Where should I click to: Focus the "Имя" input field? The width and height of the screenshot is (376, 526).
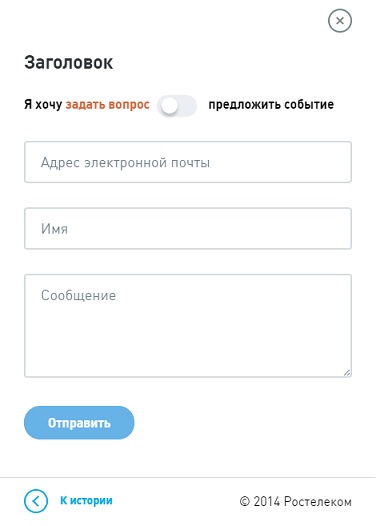coord(188,228)
